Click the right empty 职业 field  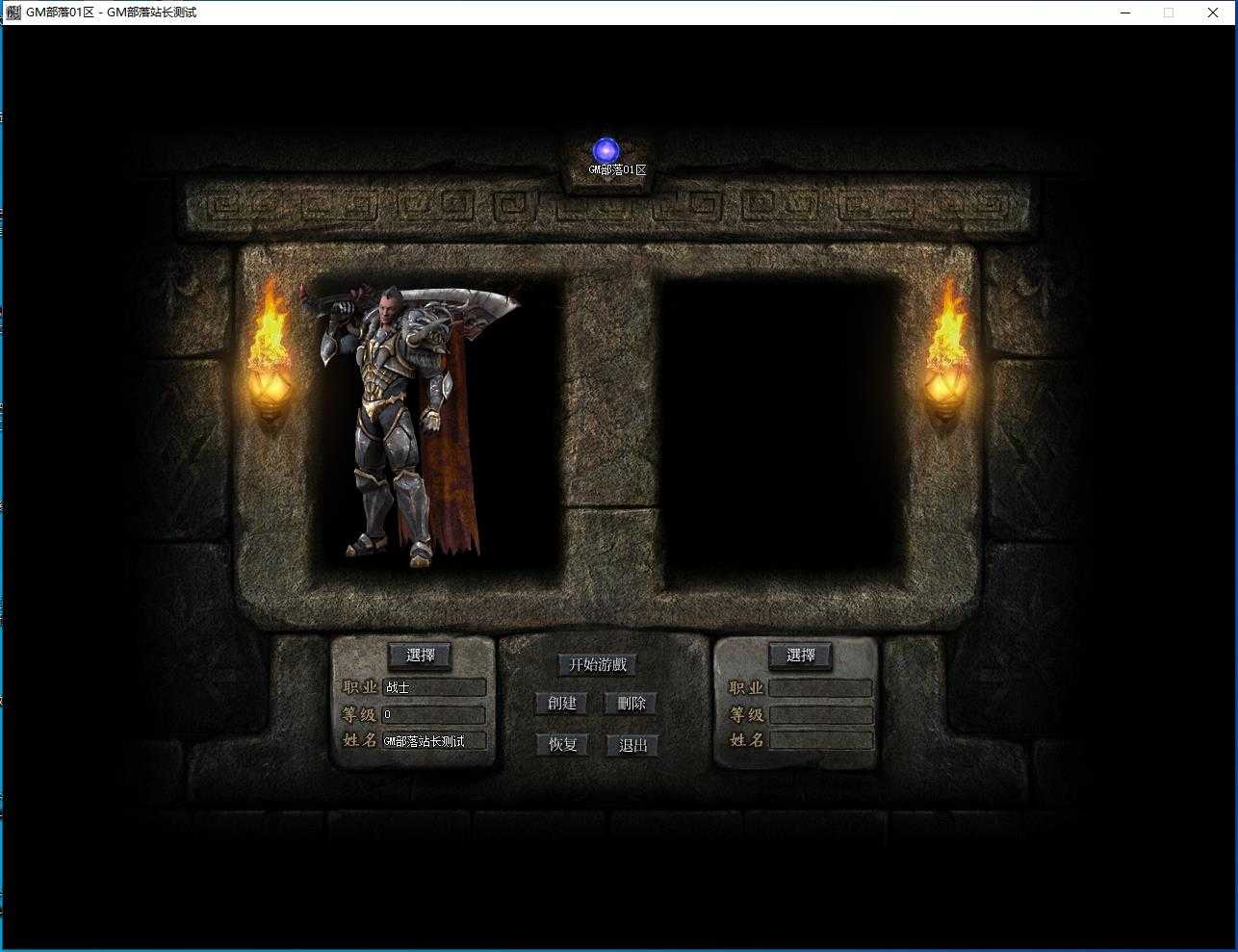[821, 688]
